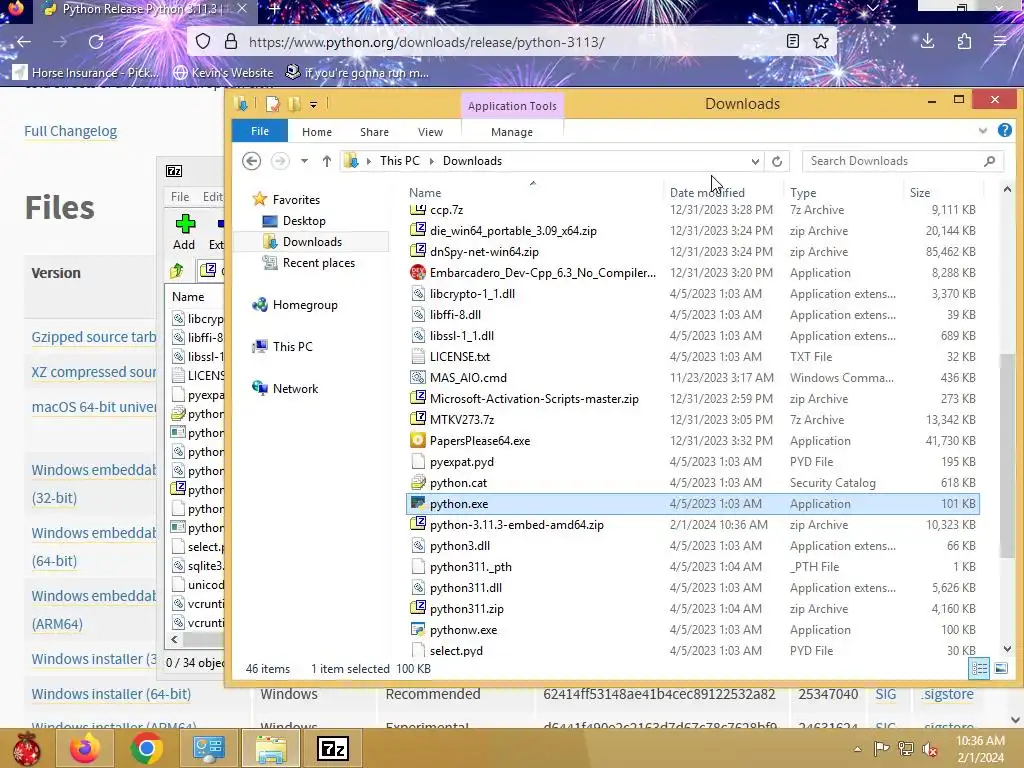This screenshot has height=768, width=1024.
Task: Click the 7-Zip up folder icon
Action: 176,270
